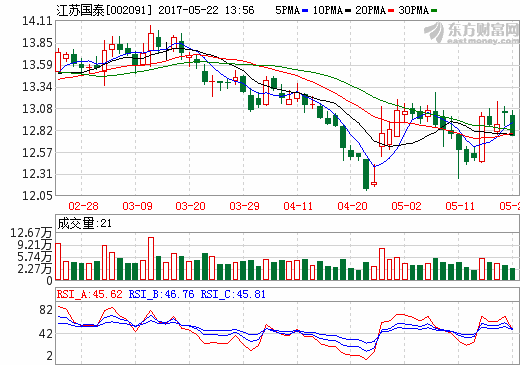Click the 42 RSI axis label
The height and width of the screenshot is (365, 520).
(46, 334)
